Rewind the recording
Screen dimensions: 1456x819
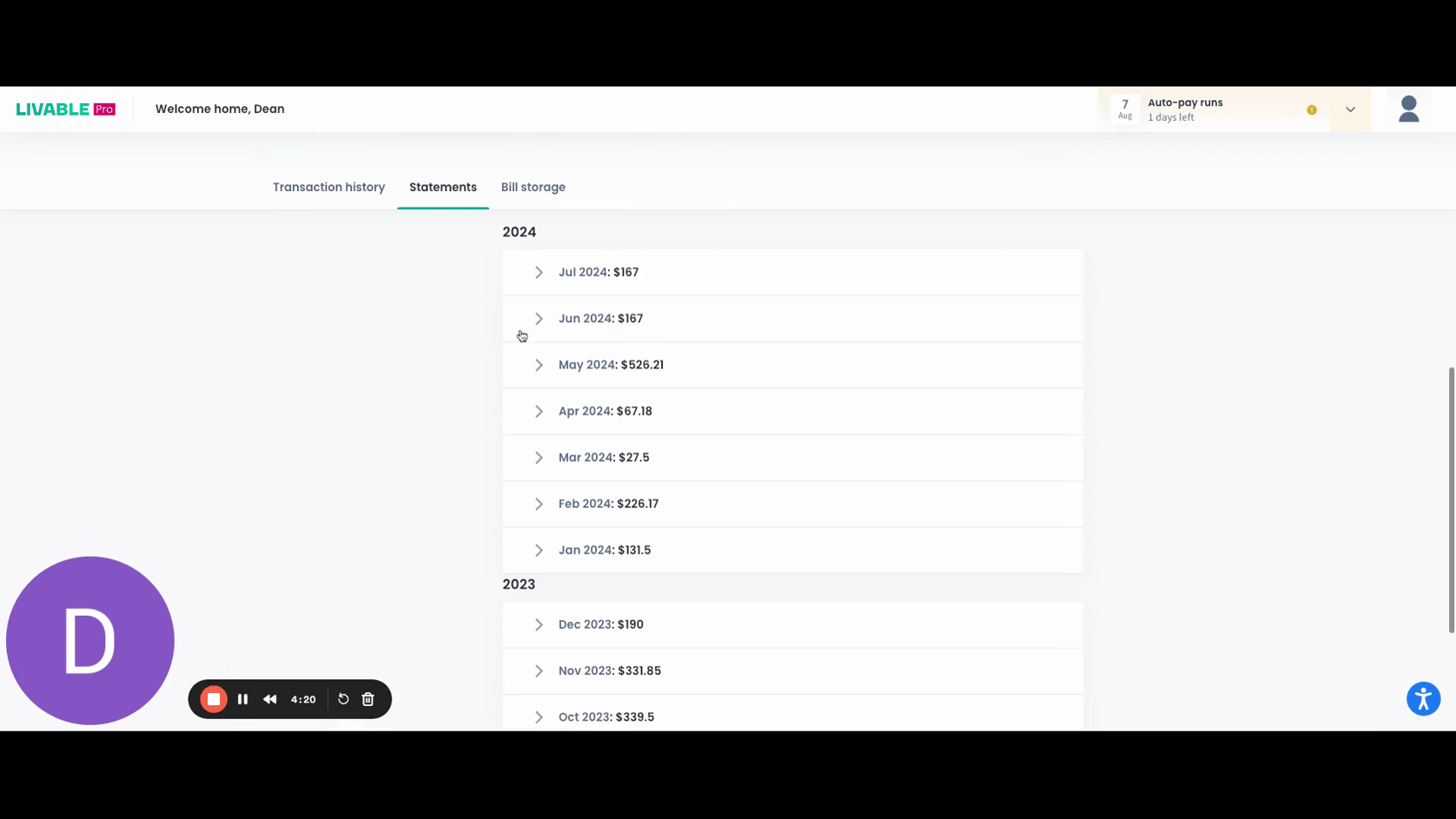(x=270, y=699)
